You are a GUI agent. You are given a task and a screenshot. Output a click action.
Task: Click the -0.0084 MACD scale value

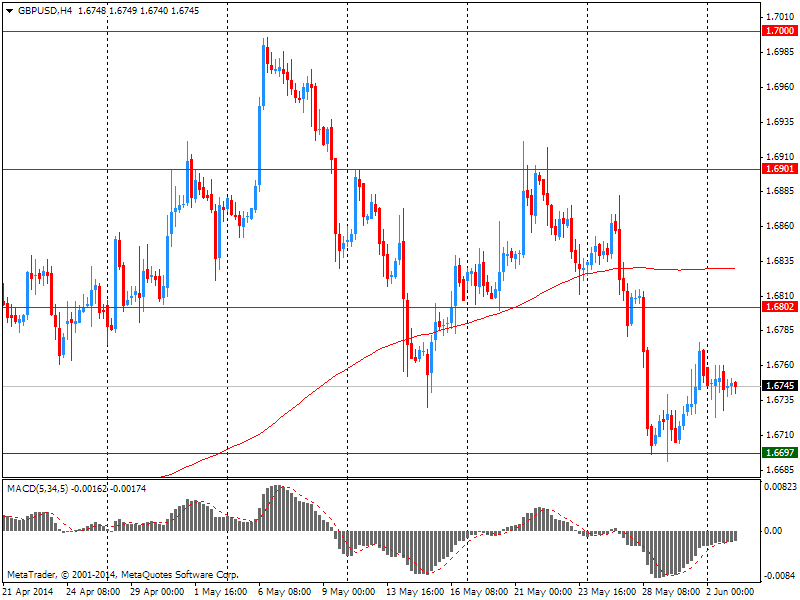click(779, 576)
